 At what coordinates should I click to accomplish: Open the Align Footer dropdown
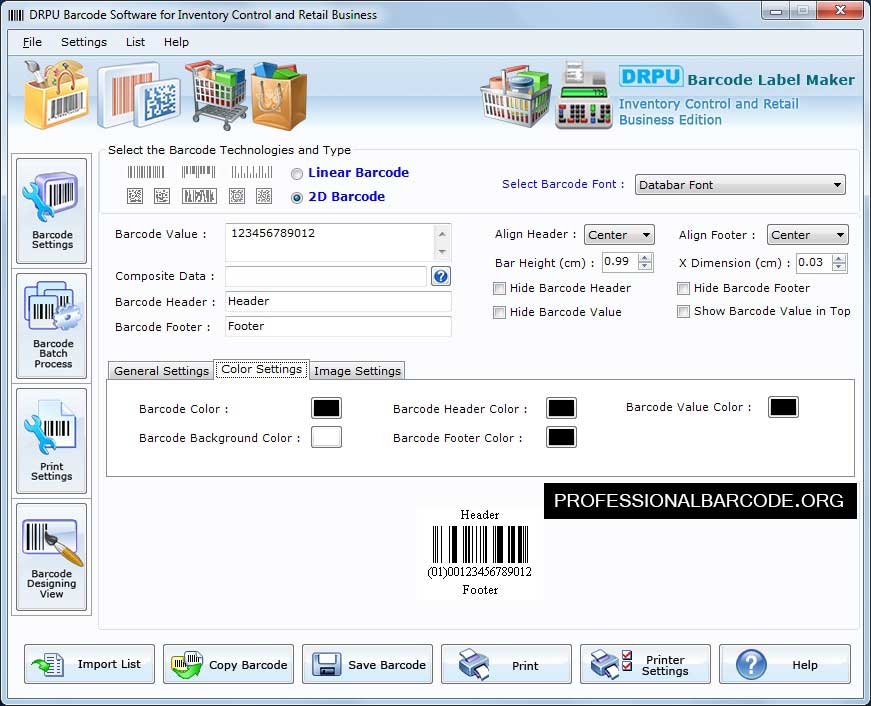tap(807, 235)
